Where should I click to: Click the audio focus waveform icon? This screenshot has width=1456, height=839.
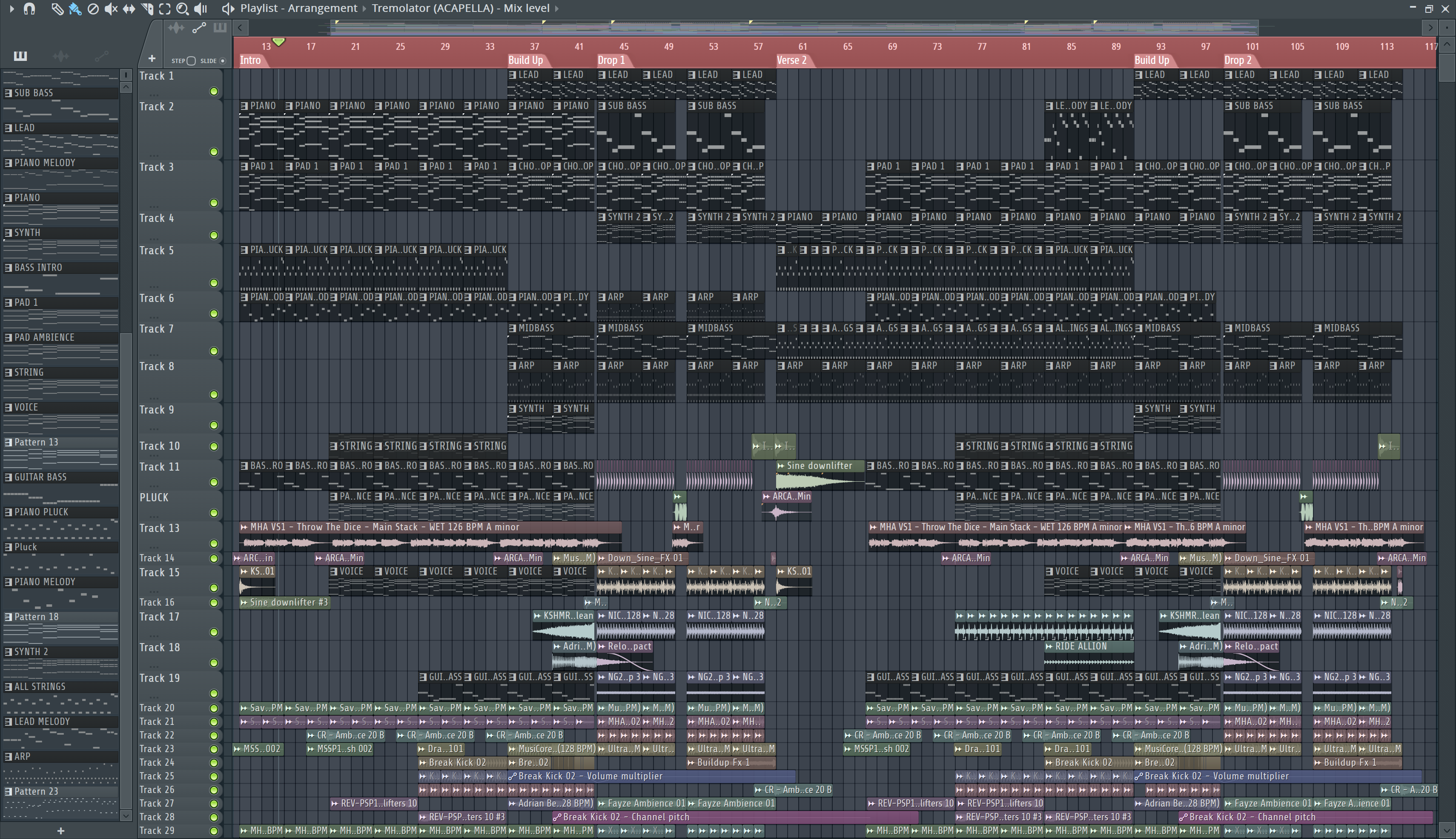(176, 28)
